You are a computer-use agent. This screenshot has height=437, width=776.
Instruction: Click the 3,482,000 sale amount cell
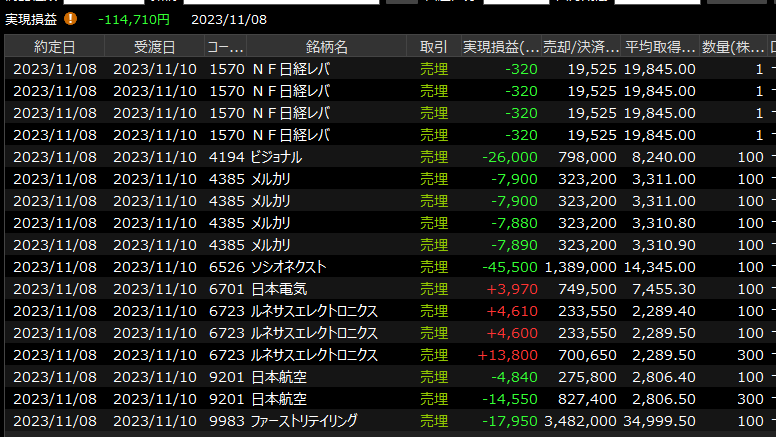pyautogui.click(x=581, y=421)
